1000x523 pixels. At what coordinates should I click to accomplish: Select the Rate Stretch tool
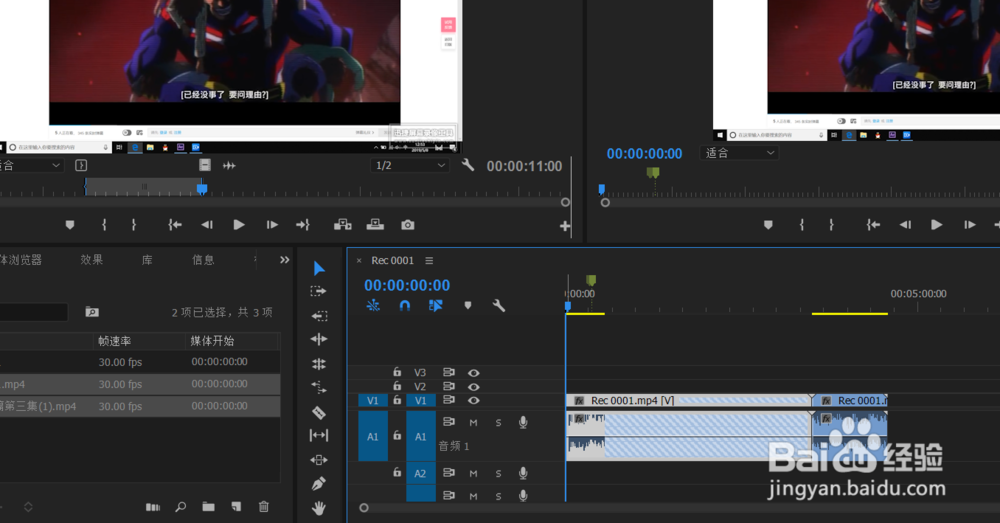(319, 387)
